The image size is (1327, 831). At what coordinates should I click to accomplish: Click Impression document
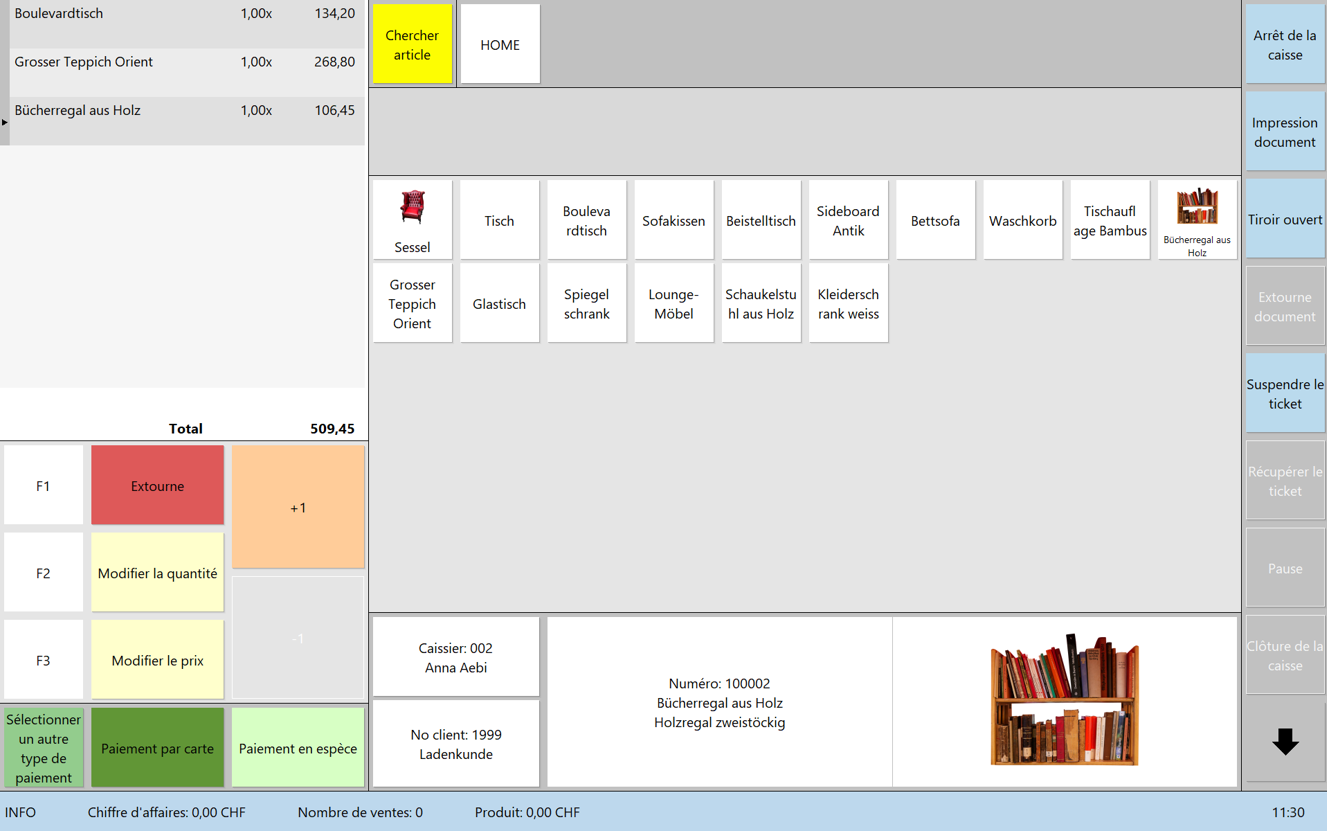click(x=1284, y=132)
